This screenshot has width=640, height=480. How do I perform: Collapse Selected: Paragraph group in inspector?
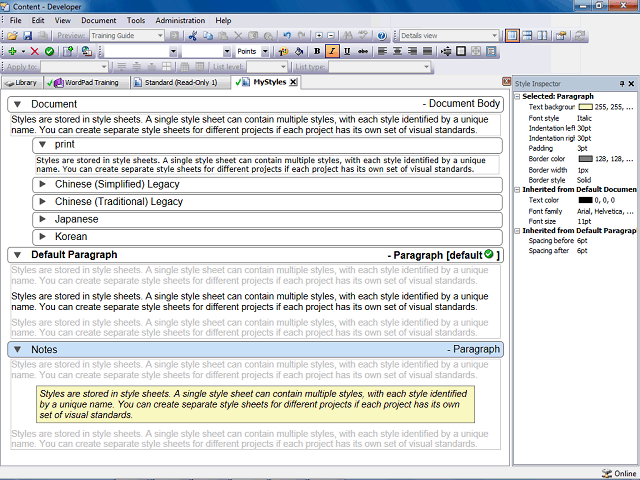click(x=517, y=97)
